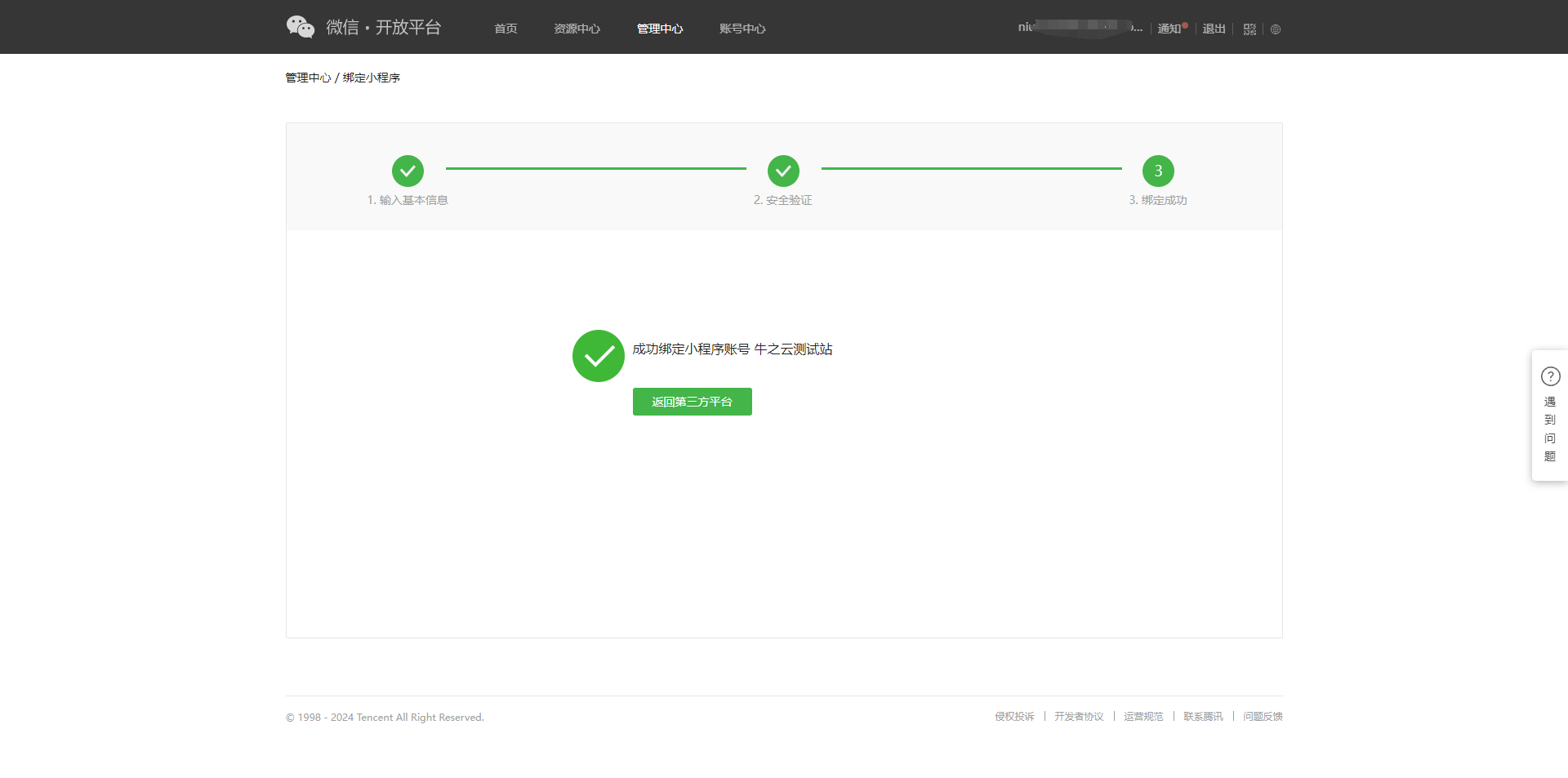Open 资源中心 navigation item
This screenshot has width=1568, height=778.
(x=577, y=29)
